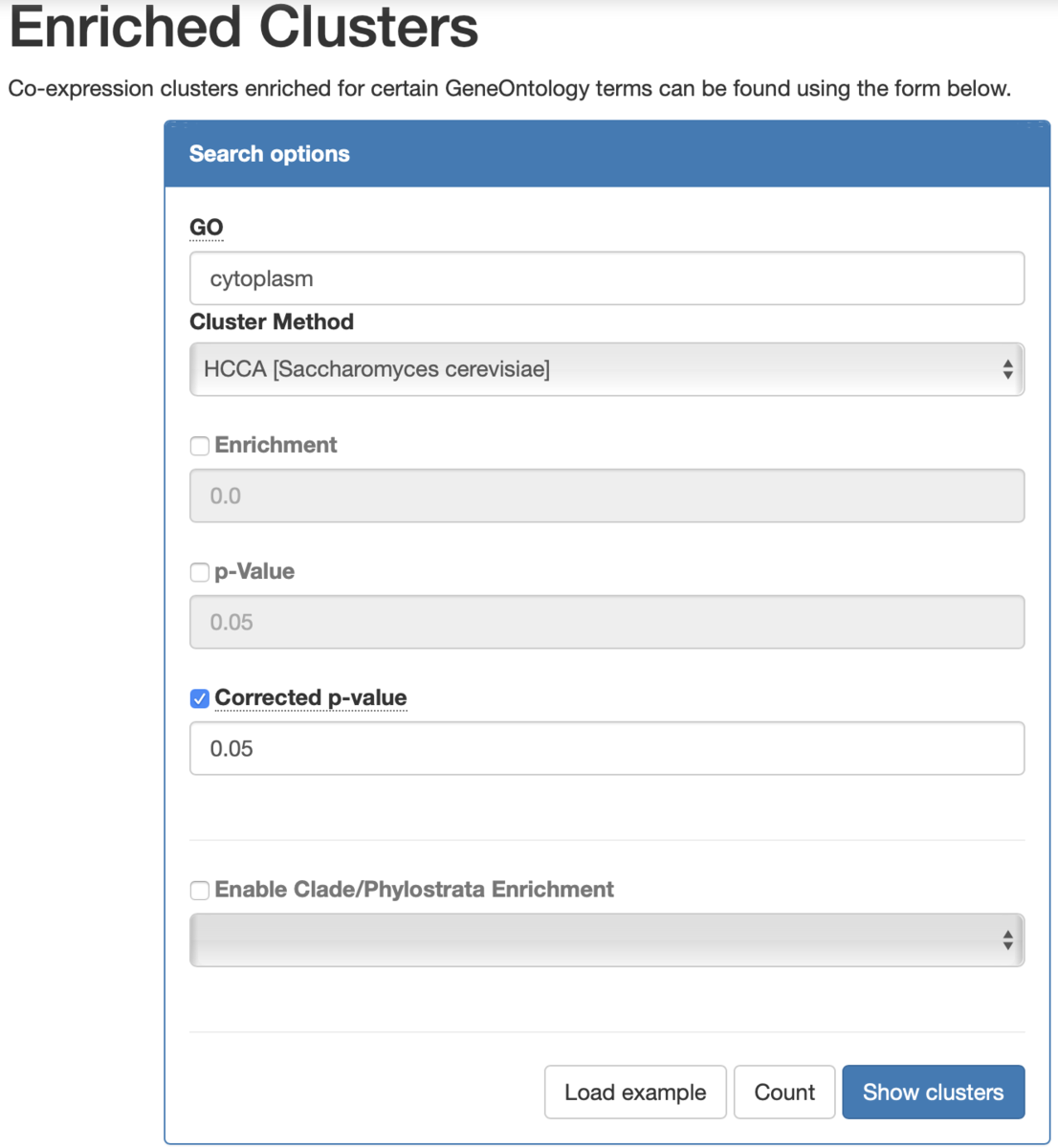This screenshot has height=1148, width=1058.
Task: Click the GO label with dotted underline
Action: (x=207, y=228)
